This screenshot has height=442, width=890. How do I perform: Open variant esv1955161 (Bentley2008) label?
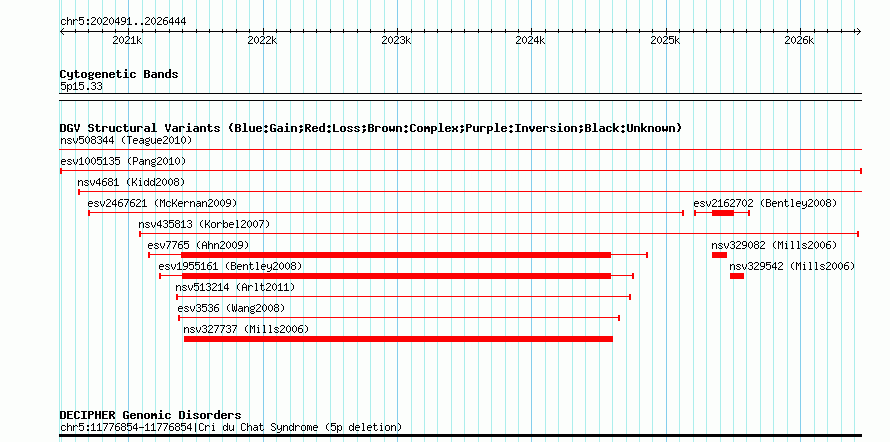click(x=230, y=266)
